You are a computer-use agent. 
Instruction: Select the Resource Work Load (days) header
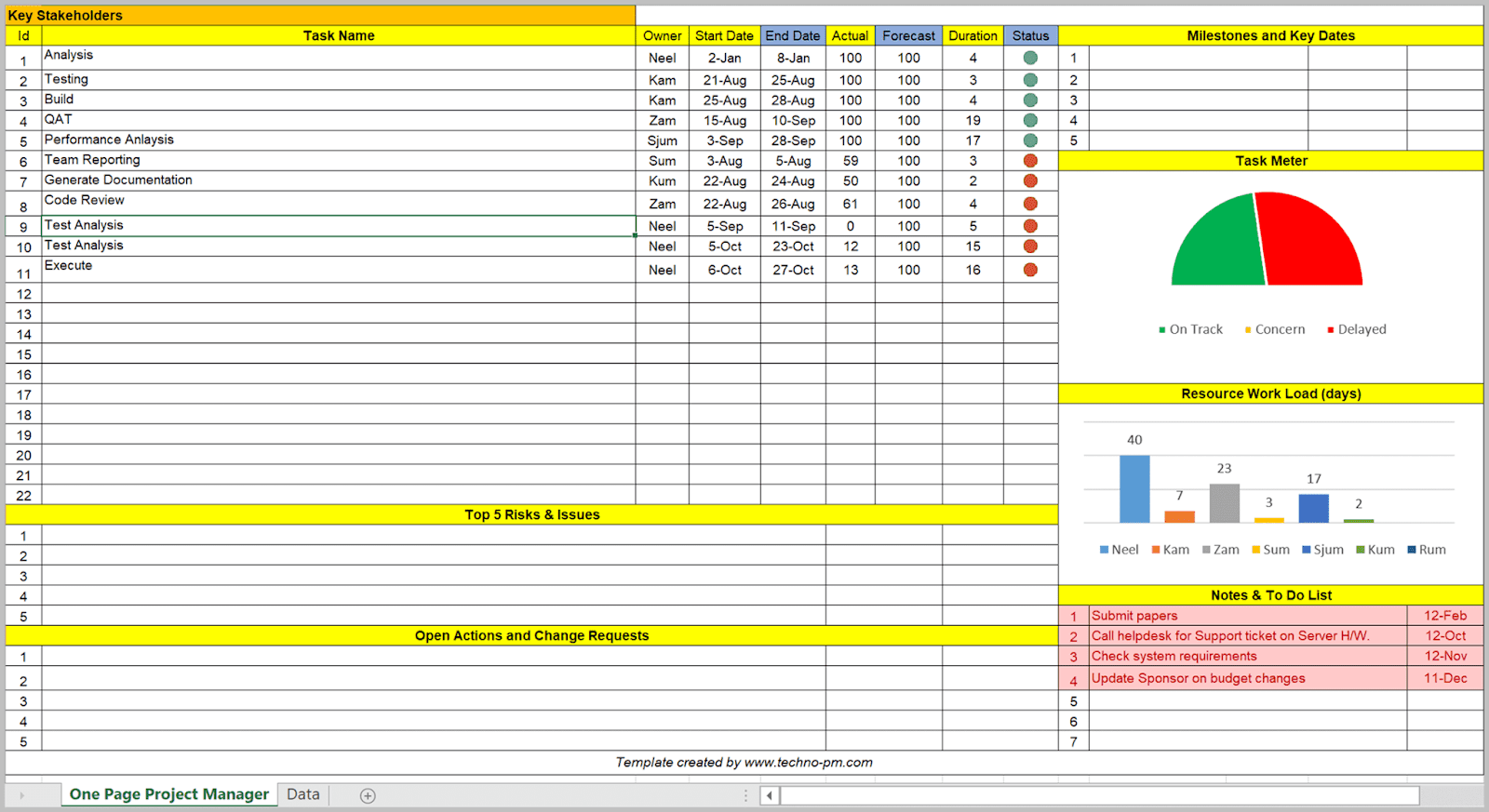(1270, 393)
